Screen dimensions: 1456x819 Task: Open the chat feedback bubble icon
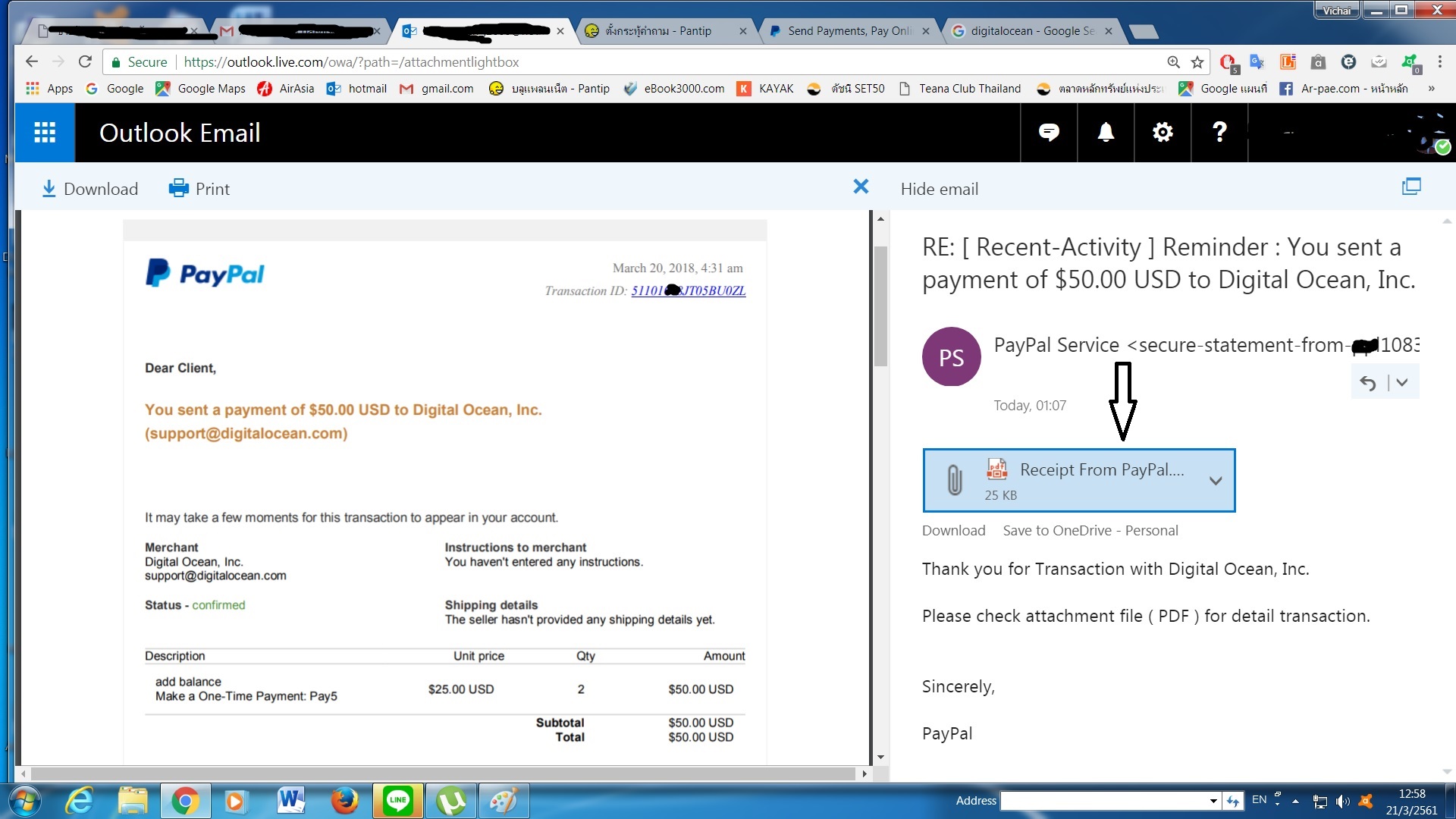(1049, 133)
